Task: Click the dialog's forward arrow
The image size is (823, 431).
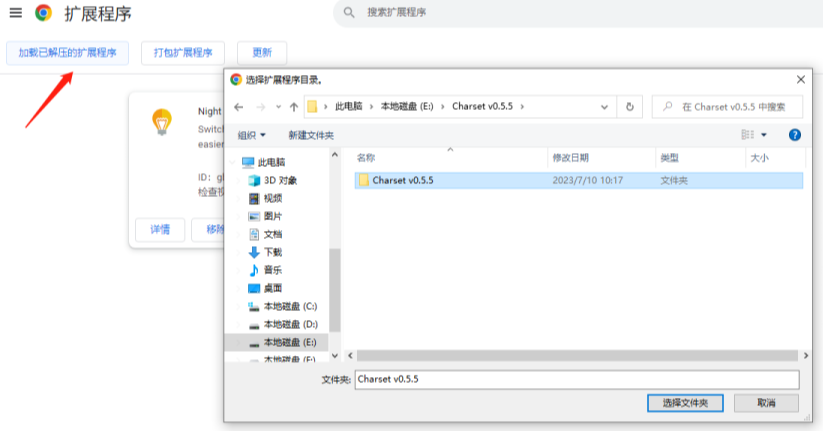Action: point(260,107)
